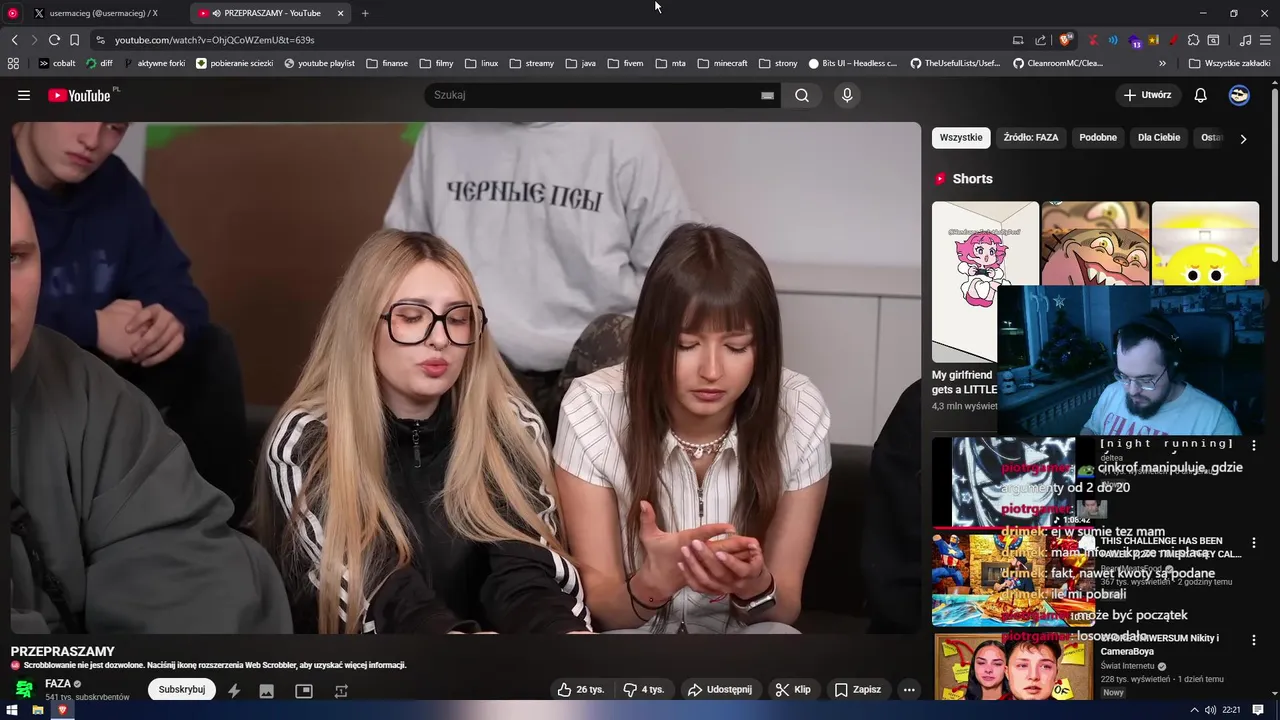Viewport: 1280px width, 720px height.
Task: Open the browser main hamburger menu
Action: coord(1265,40)
